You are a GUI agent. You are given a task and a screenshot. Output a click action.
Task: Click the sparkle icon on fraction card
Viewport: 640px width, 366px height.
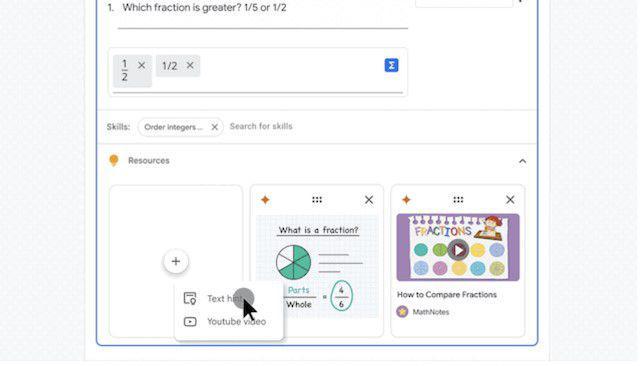[x=265, y=200]
